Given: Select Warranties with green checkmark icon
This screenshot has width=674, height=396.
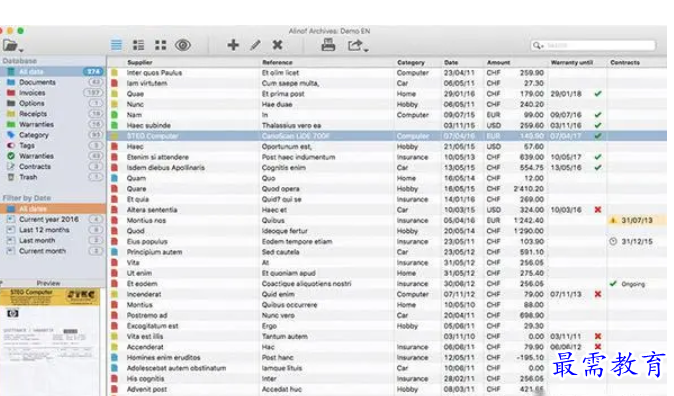Looking at the screenshot, I should (52, 156).
